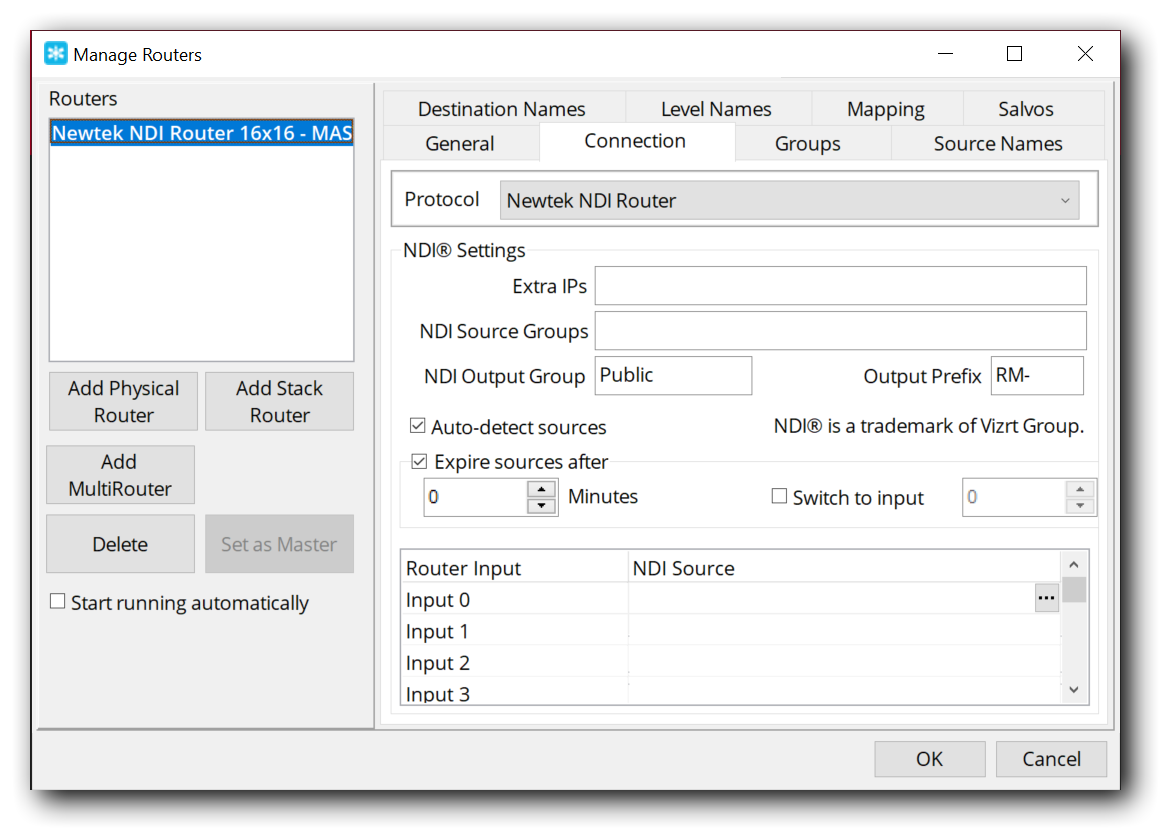Viewport: 1161px width, 830px height.
Task: Click the Cancel button
Action: [1051, 759]
